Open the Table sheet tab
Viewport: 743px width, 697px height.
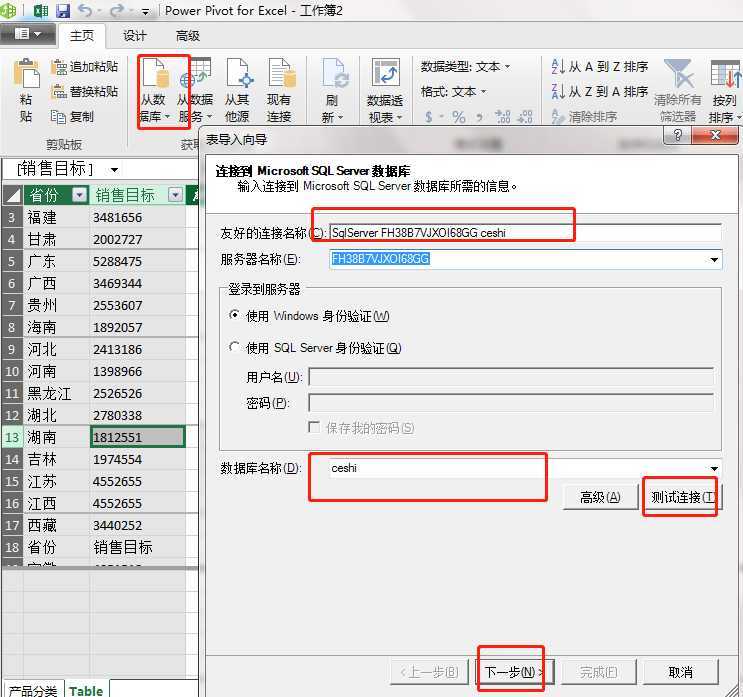coord(86,690)
